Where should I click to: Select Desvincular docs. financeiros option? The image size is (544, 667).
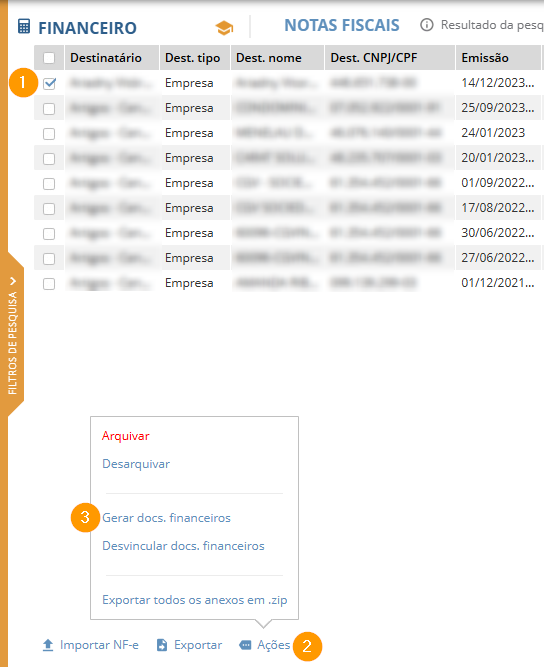pyautogui.click(x=183, y=546)
